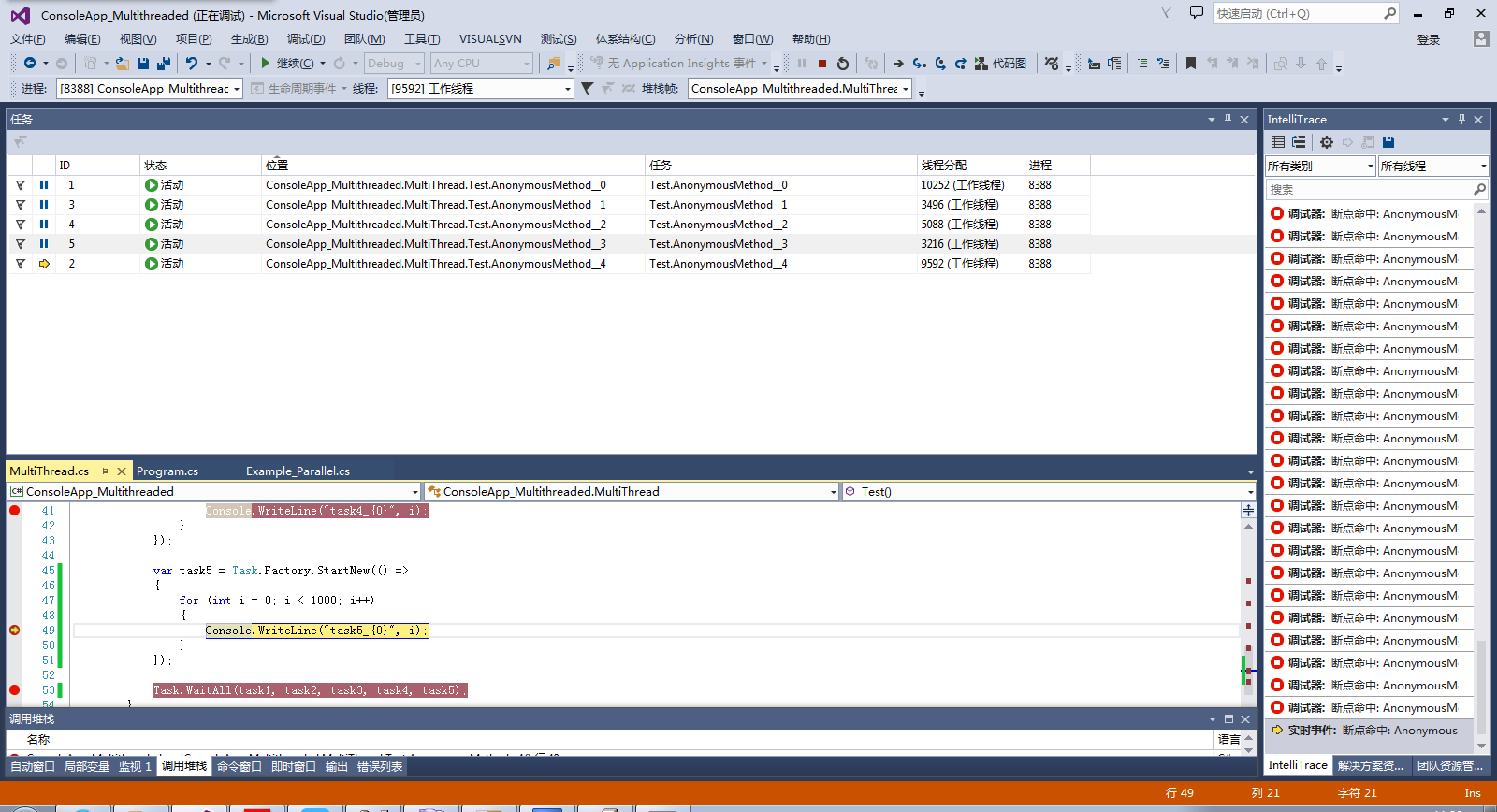Pin the 任务 panel with pushpin
This screenshot has width=1497, height=812.
1228,119
